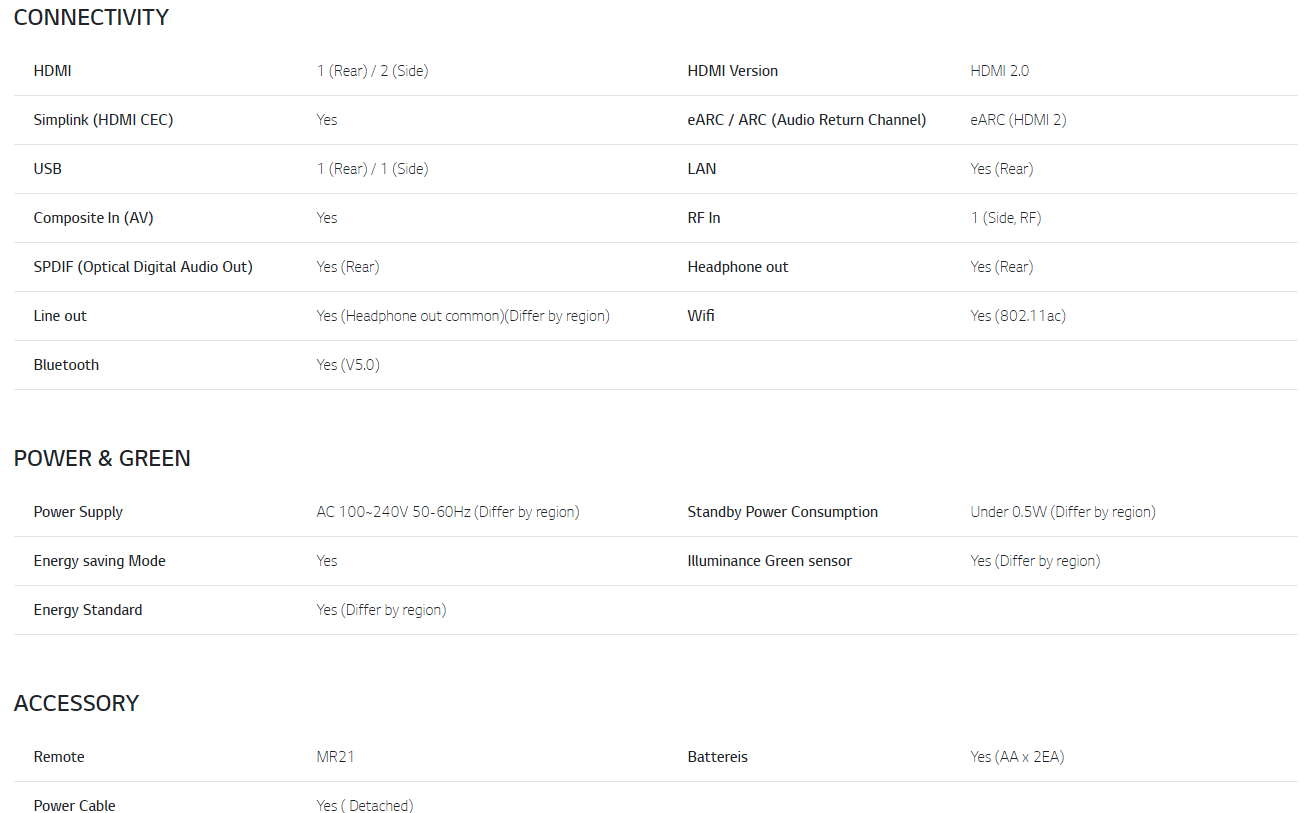Click the eARC / ARC label
Image resolution: width=1308 pixels, height=813 pixels.
click(806, 120)
